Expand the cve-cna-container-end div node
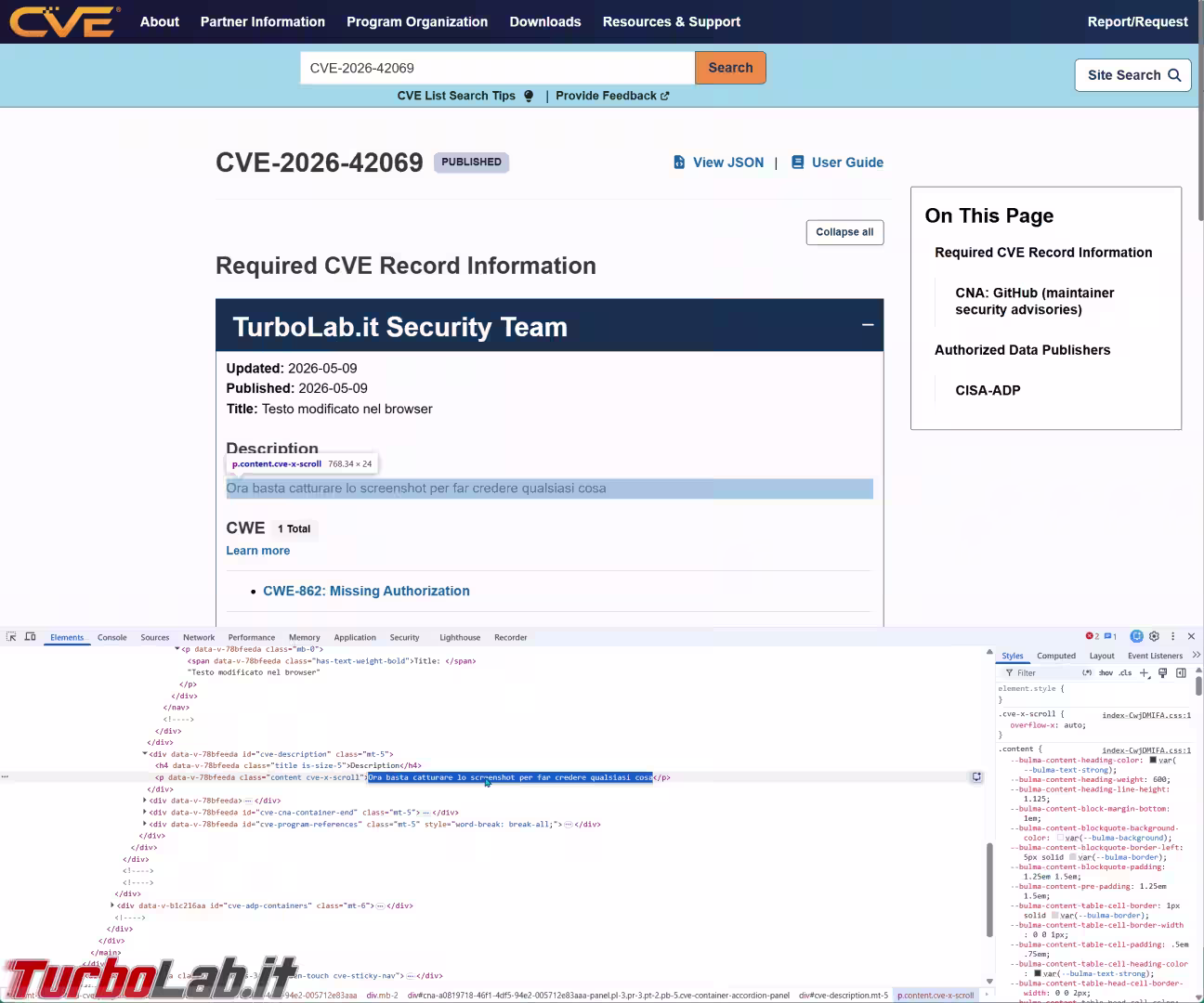 tap(145, 812)
